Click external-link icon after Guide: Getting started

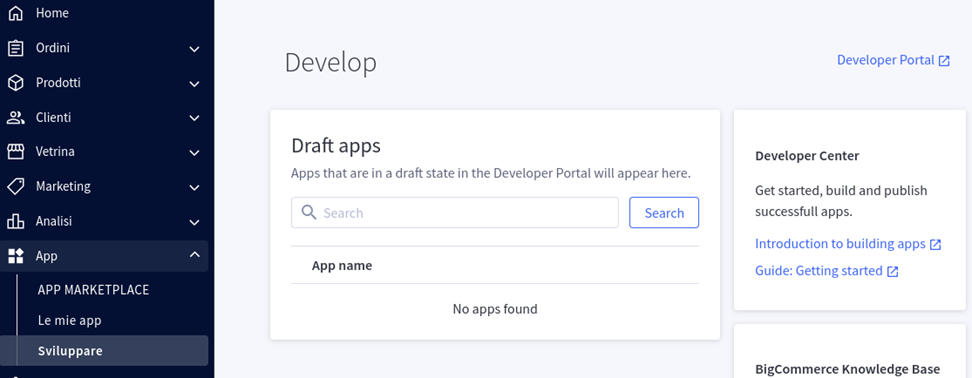(x=893, y=271)
